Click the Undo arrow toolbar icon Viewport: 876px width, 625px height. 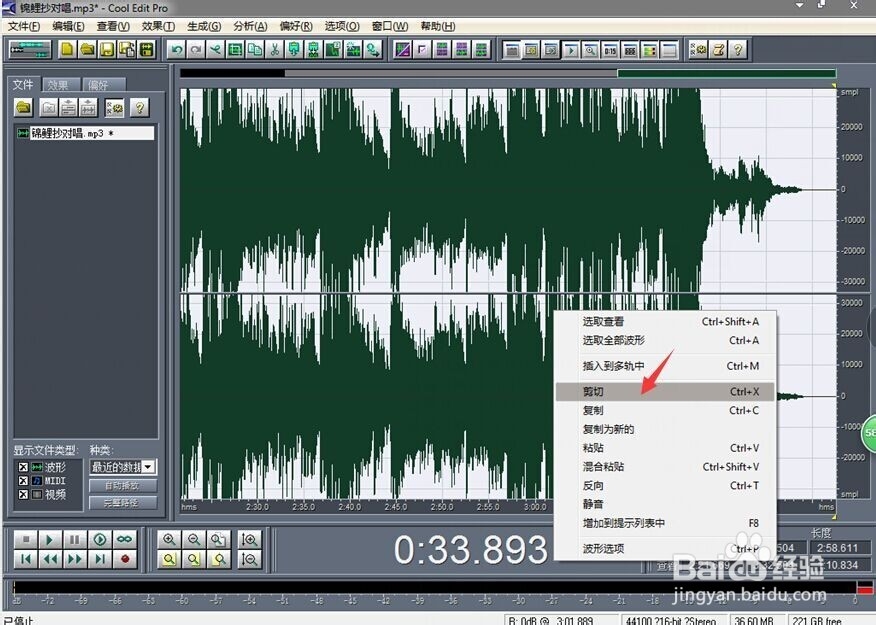pyautogui.click(x=177, y=50)
